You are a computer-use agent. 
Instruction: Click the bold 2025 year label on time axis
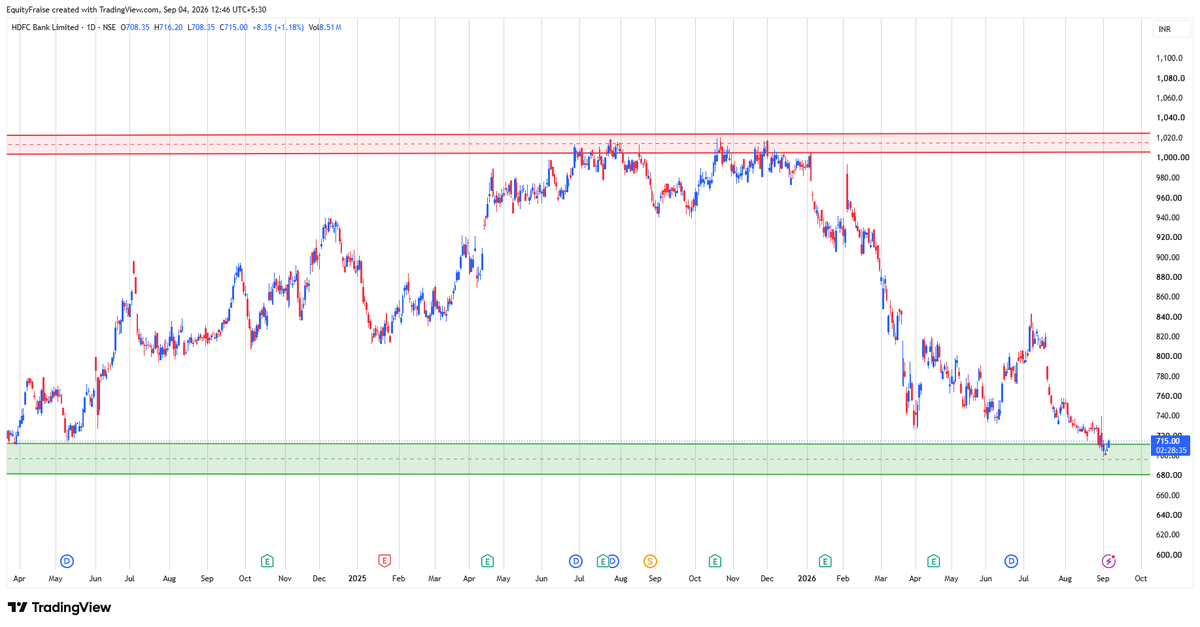[358, 579]
